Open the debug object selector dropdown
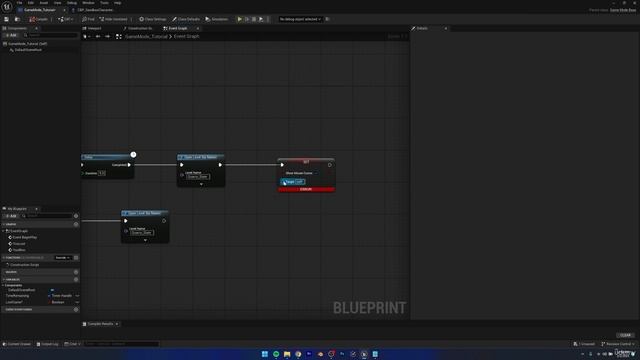The image size is (640, 360). click(300, 19)
